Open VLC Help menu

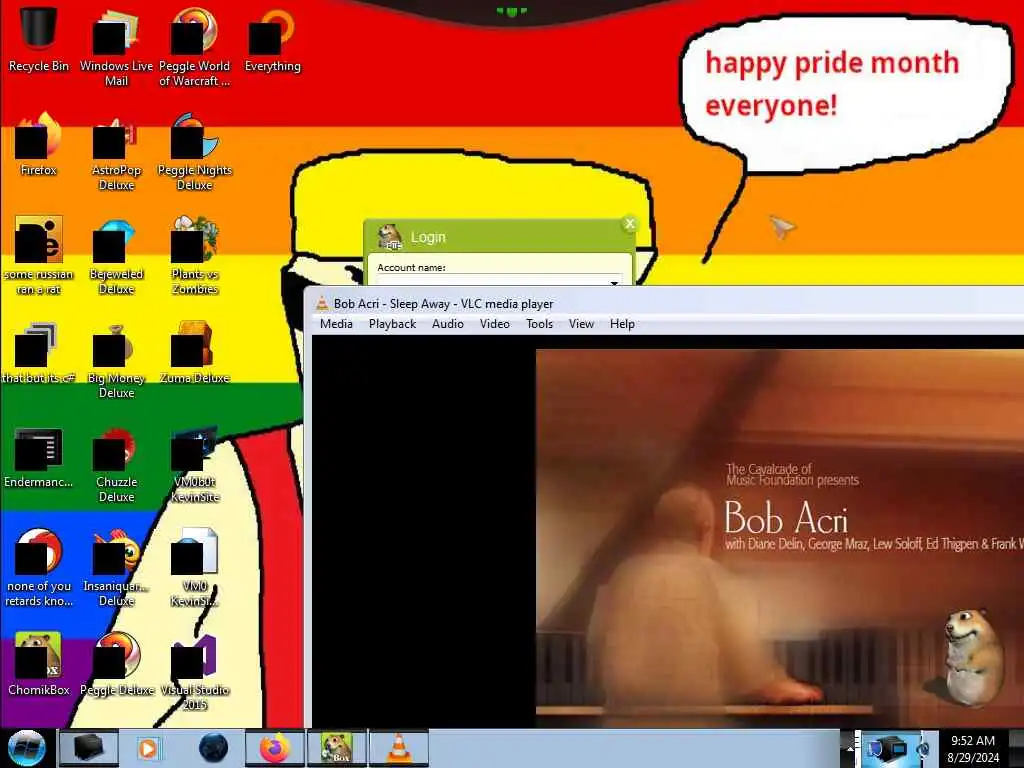622,324
